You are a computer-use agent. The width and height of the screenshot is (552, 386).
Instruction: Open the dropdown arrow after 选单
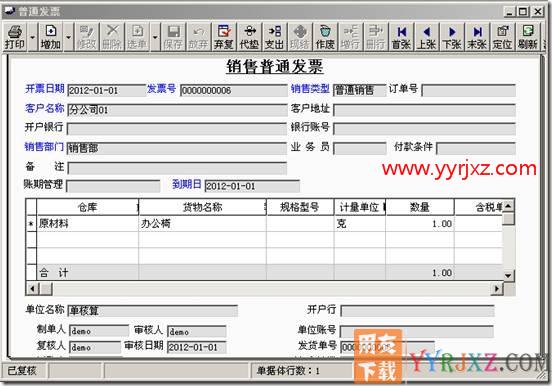pos(155,37)
